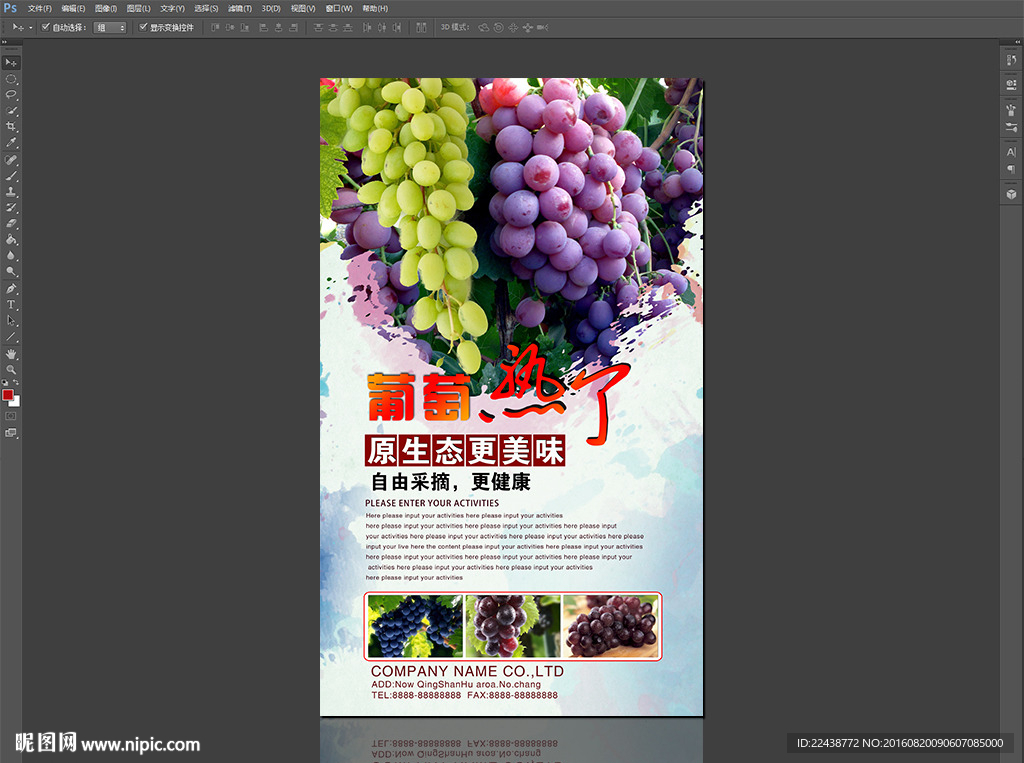Image resolution: width=1024 pixels, height=763 pixels.
Task: Toggle Quick Mask mode
Action: click(11, 416)
